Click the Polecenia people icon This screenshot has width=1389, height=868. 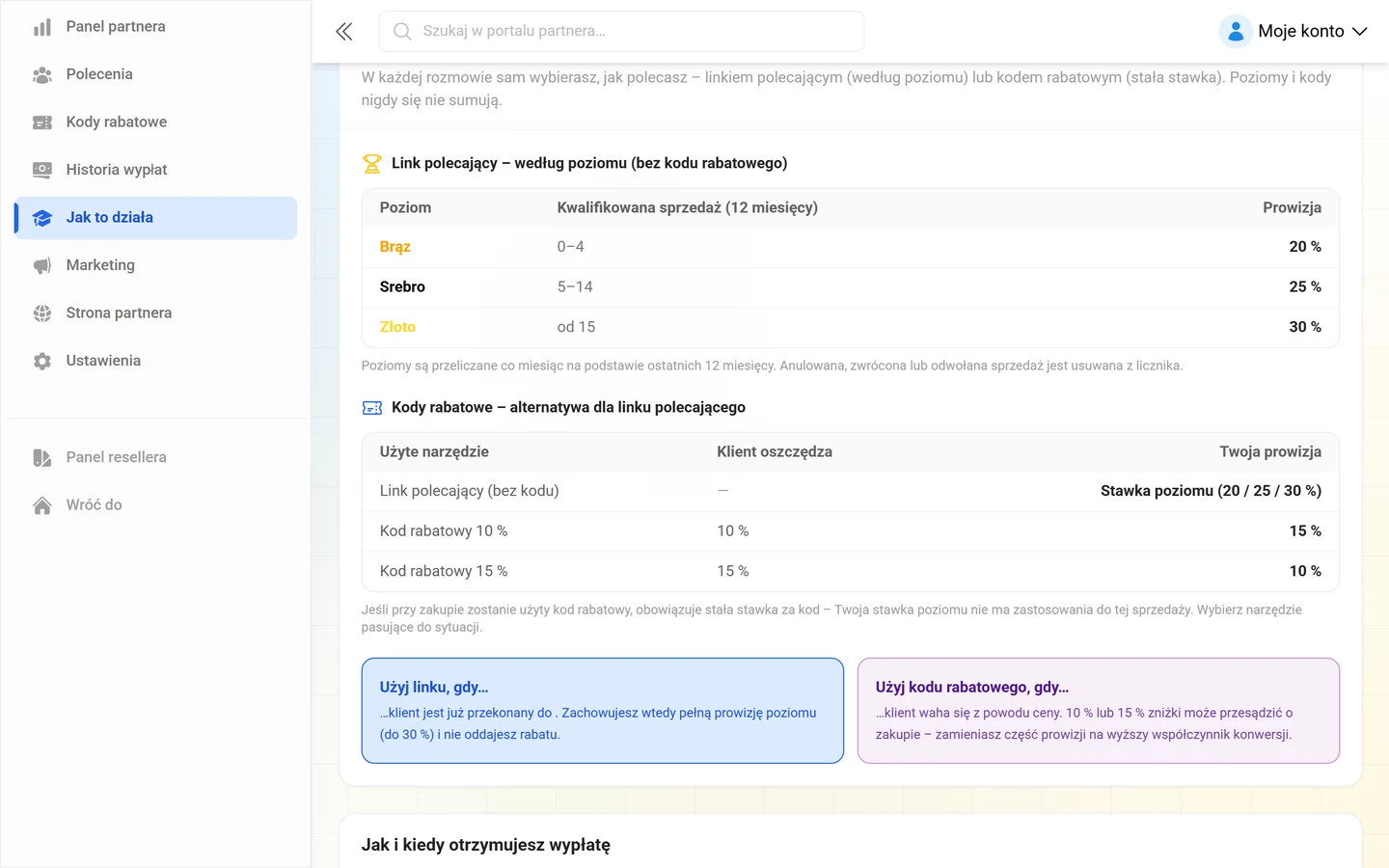(42, 74)
